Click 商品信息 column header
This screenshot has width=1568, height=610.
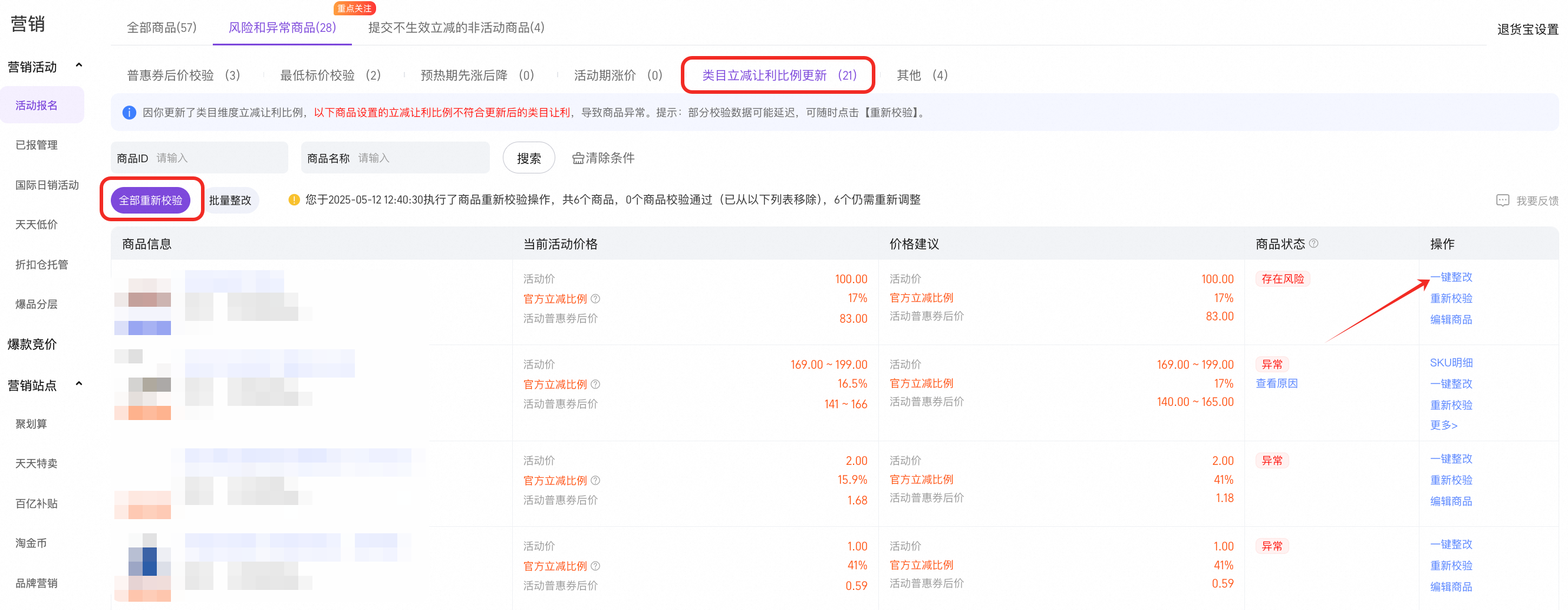[x=147, y=244]
